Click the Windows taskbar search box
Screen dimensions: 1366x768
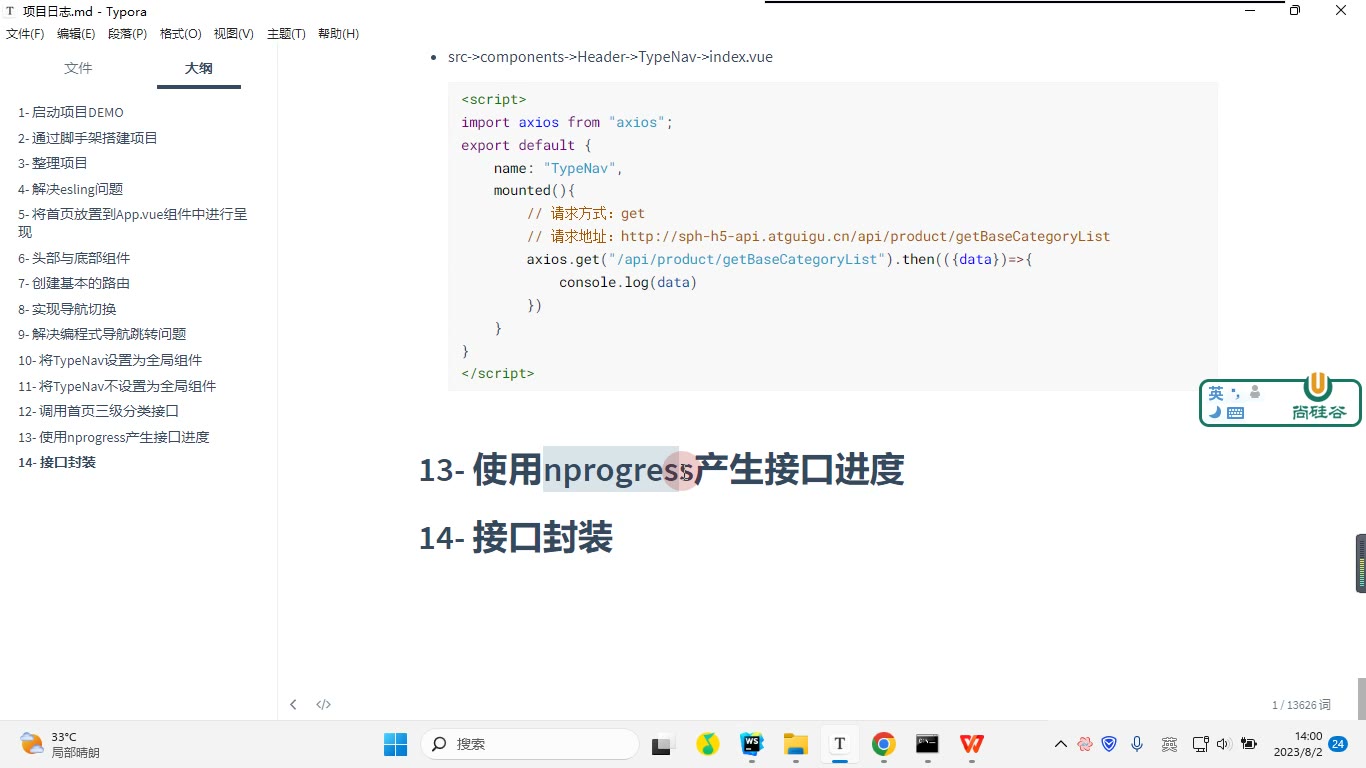point(530,744)
